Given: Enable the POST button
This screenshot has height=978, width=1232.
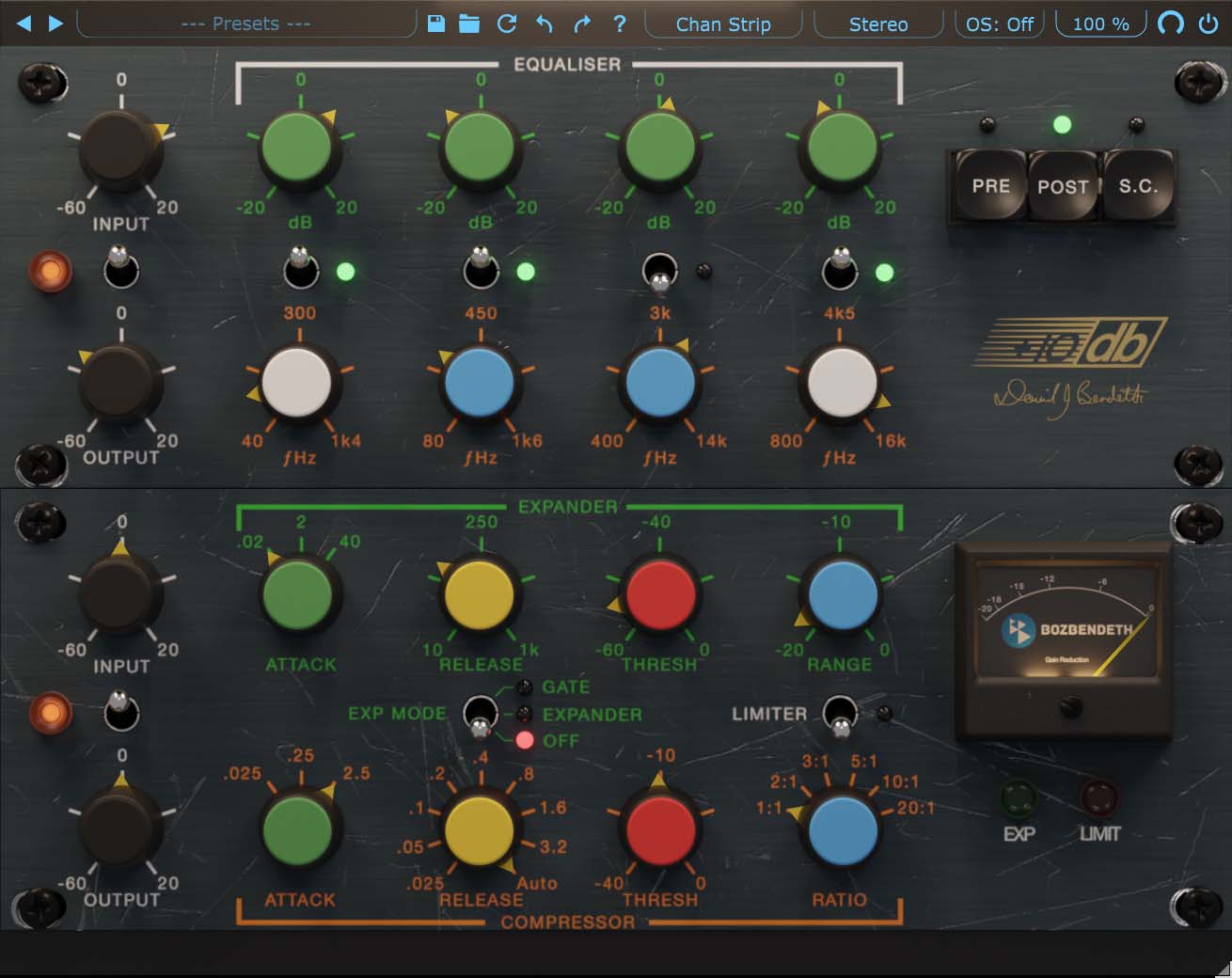Looking at the screenshot, I should tap(1061, 186).
